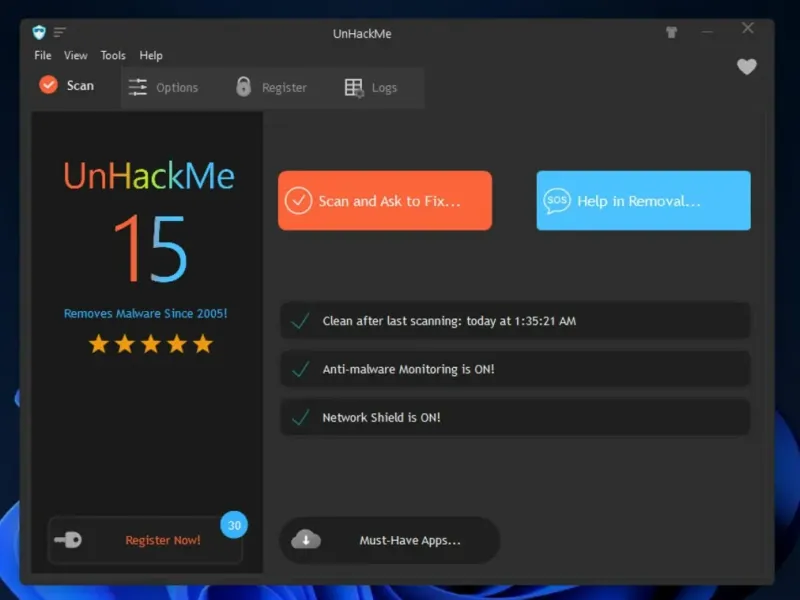
Task: Click the key icon beside Register Now
Action: pyautogui.click(x=68, y=540)
